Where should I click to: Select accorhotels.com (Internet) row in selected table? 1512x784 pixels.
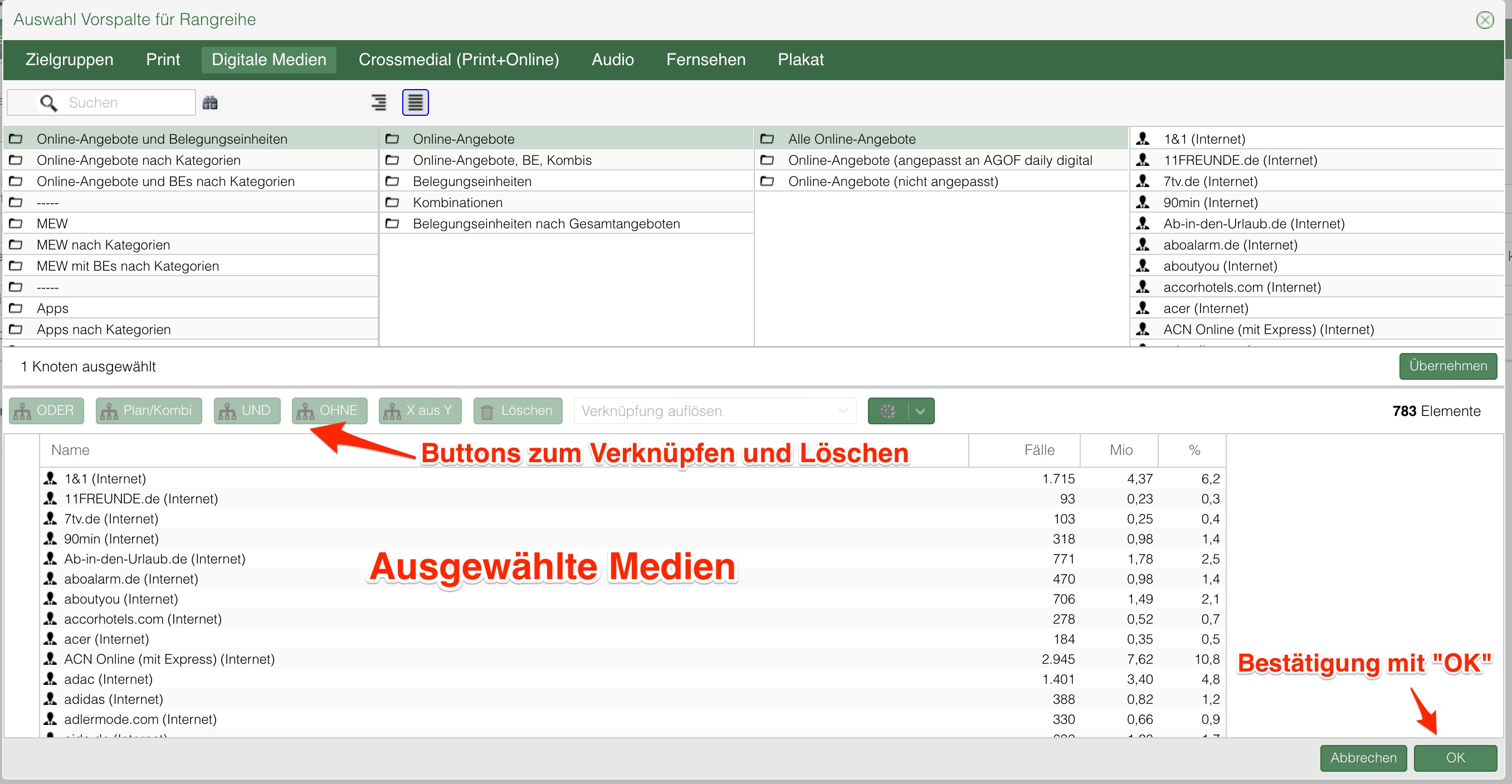coord(632,619)
